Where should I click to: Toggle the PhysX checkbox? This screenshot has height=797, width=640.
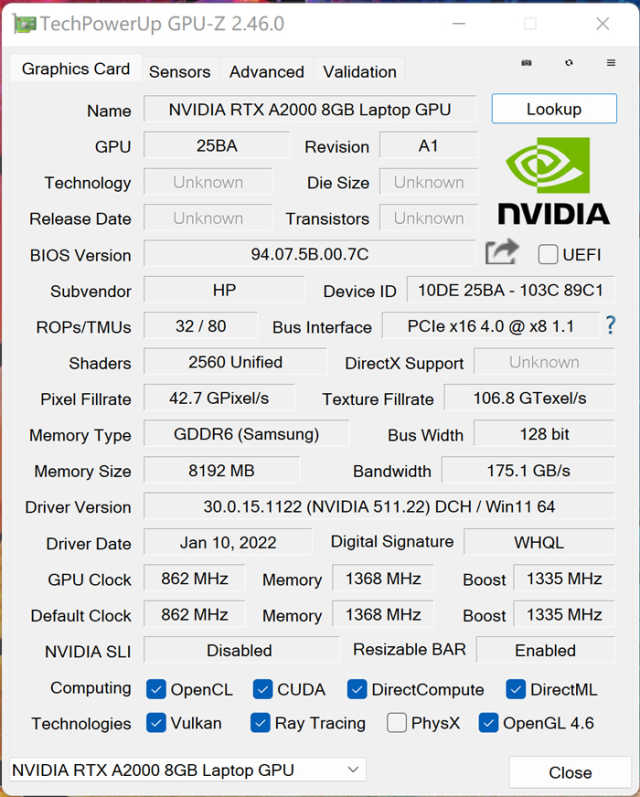397,722
